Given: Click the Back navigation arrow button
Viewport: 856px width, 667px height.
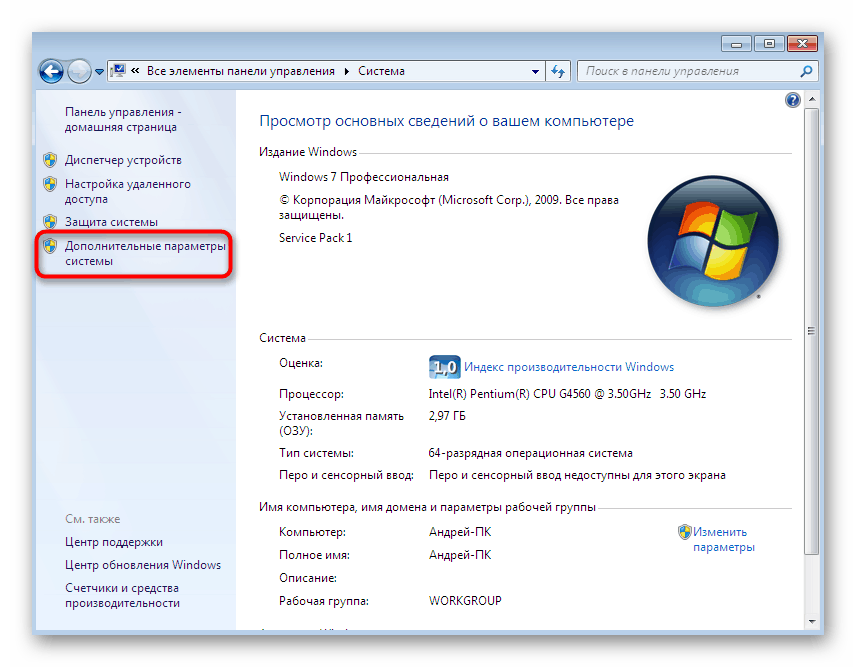Looking at the screenshot, I should click(51, 72).
